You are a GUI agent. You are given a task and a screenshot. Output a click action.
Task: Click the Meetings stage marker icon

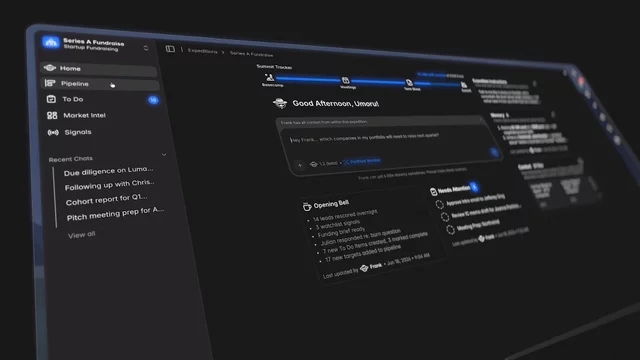click(x=345, y=80)
